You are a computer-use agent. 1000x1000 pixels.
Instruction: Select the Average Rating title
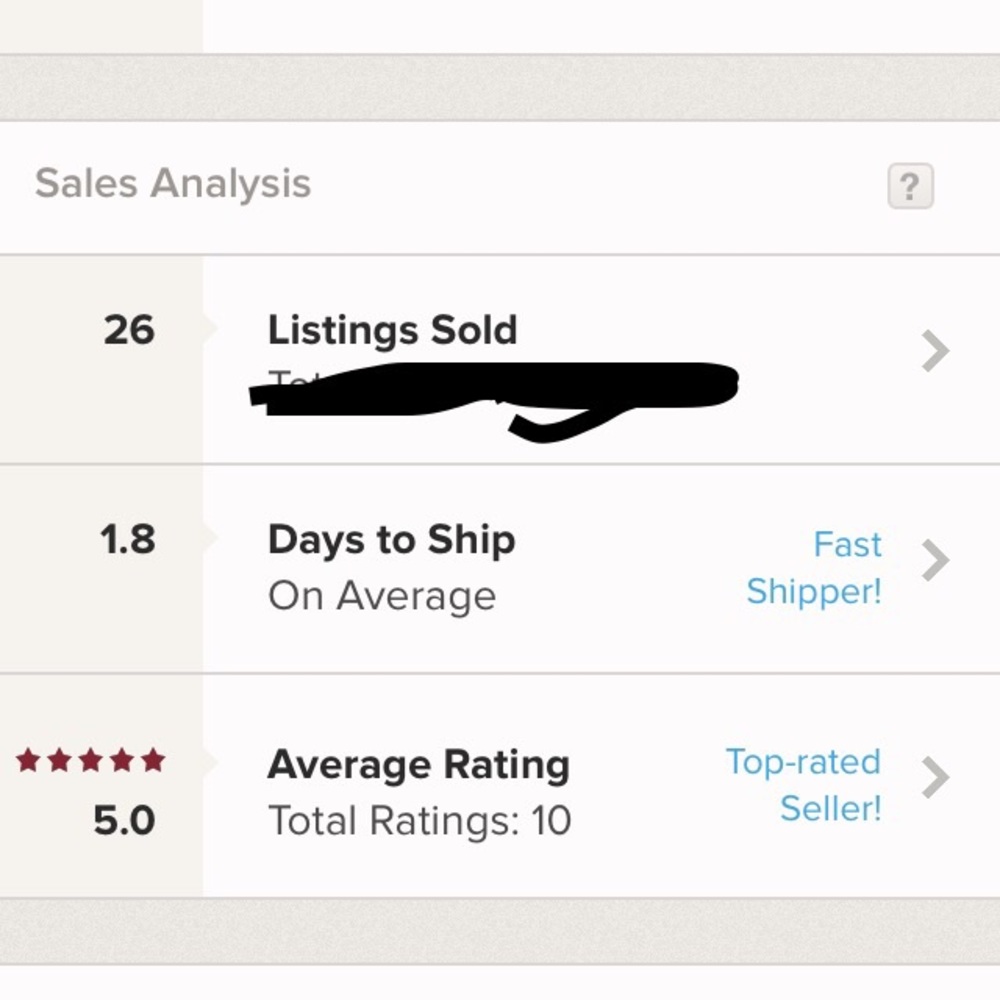click(418, 766)
